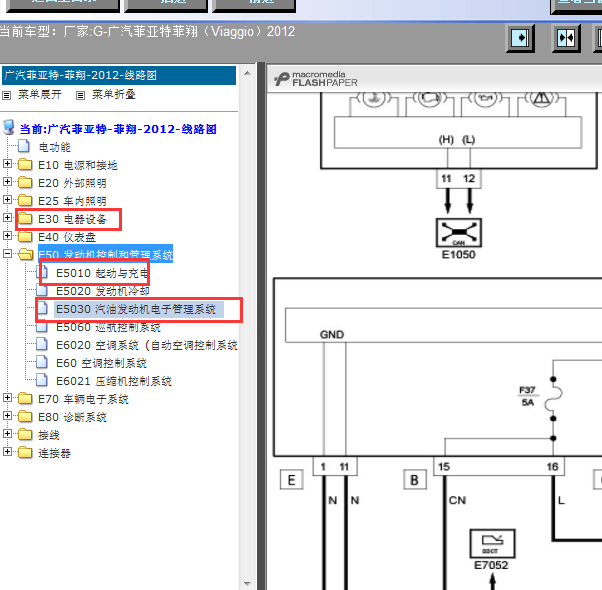
Task: Click the root computer icon in tree
Action: pyautogui.click(x=9, y=127)
